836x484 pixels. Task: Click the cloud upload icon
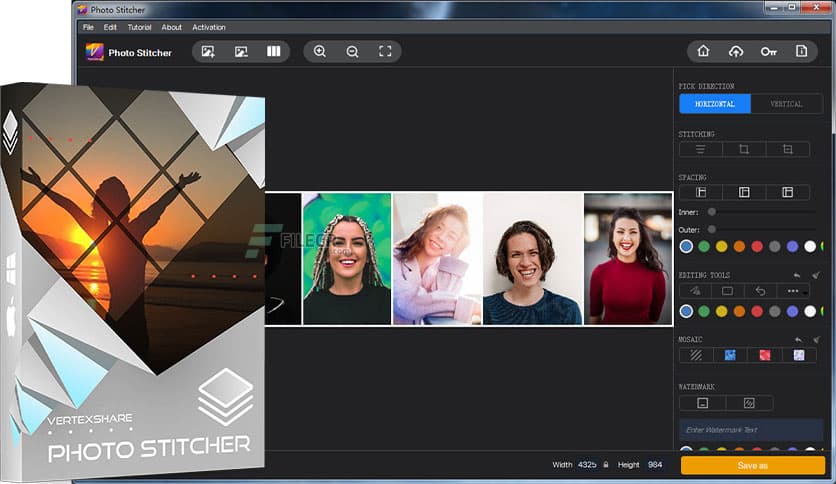(736, 52)
